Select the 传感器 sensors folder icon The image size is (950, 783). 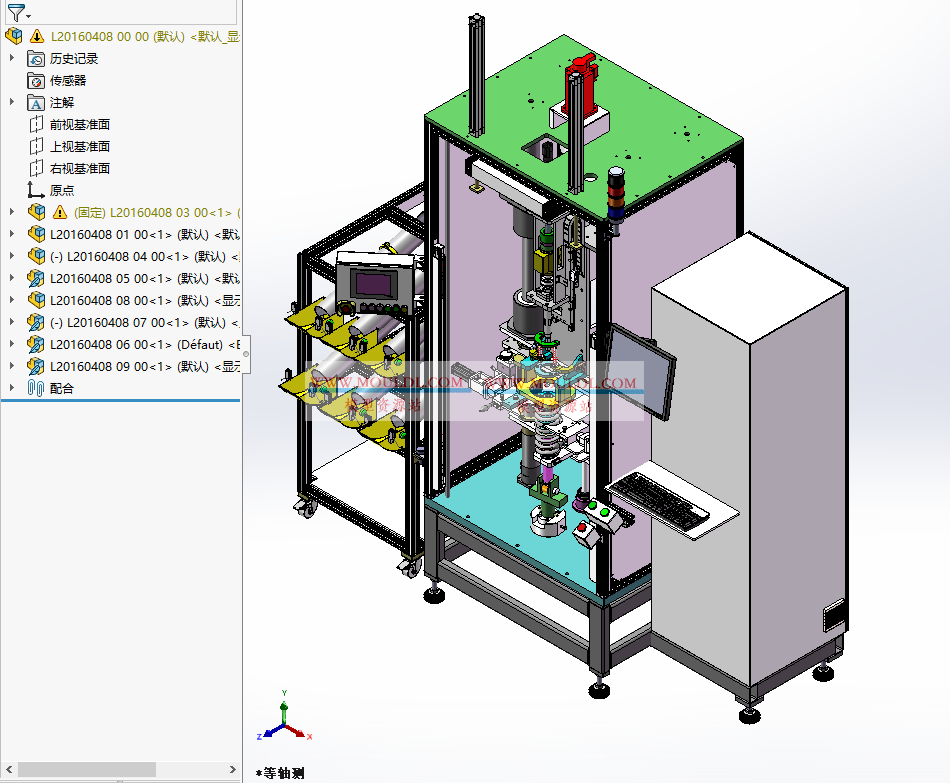pyautogui.click(x=36, y=80)
